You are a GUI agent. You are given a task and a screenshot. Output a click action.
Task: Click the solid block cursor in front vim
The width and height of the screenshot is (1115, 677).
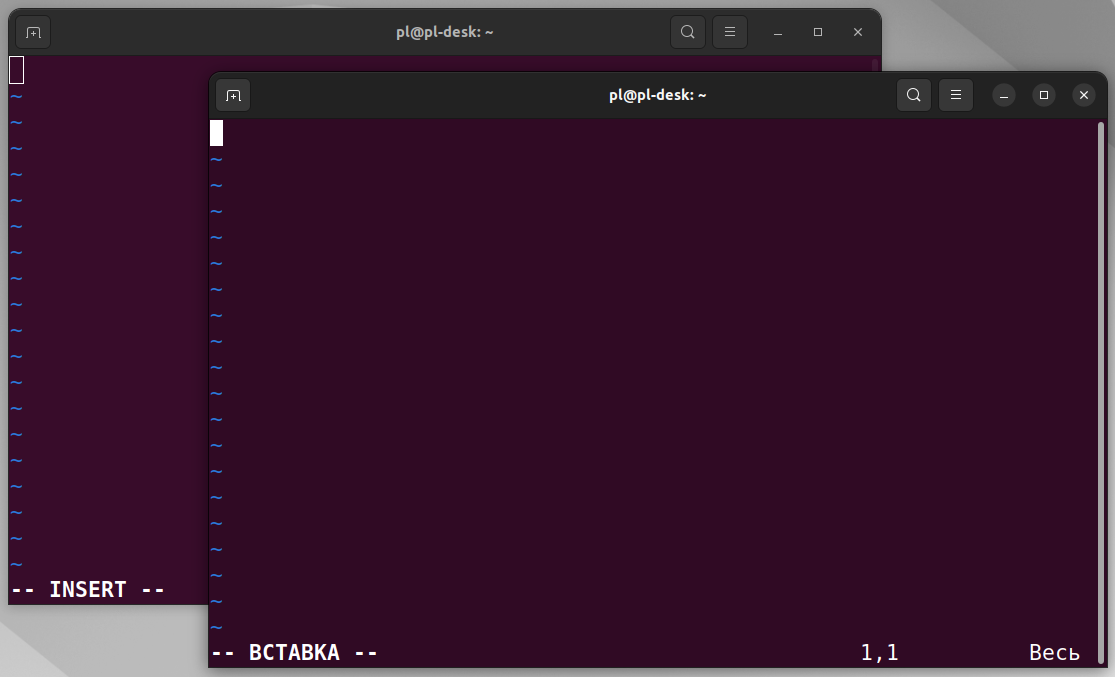tap(216, 133)
